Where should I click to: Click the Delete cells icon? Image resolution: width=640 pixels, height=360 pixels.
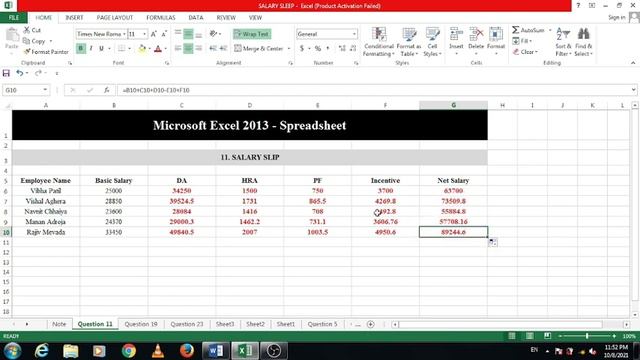tap(476, 34)
